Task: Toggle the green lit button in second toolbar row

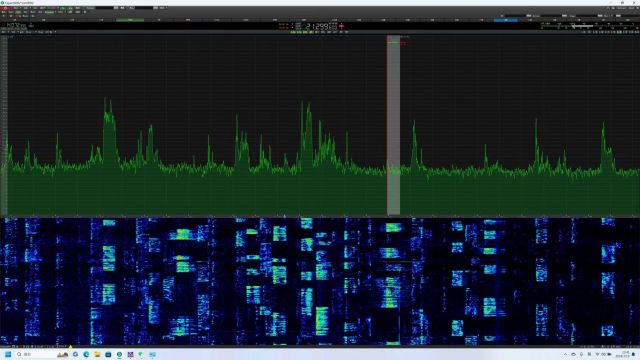Action: pos(49,12)
